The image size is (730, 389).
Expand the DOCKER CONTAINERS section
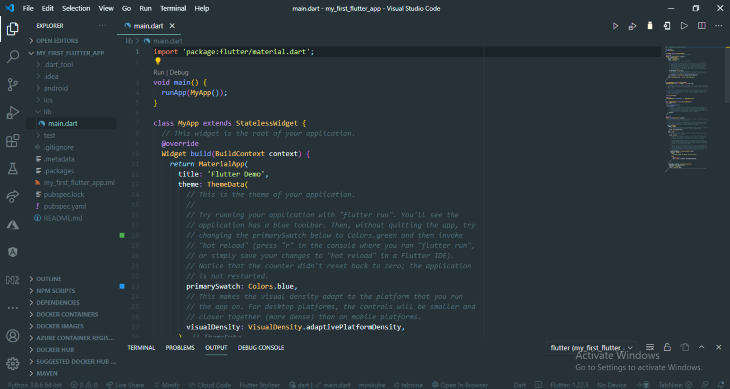(67, 314)
